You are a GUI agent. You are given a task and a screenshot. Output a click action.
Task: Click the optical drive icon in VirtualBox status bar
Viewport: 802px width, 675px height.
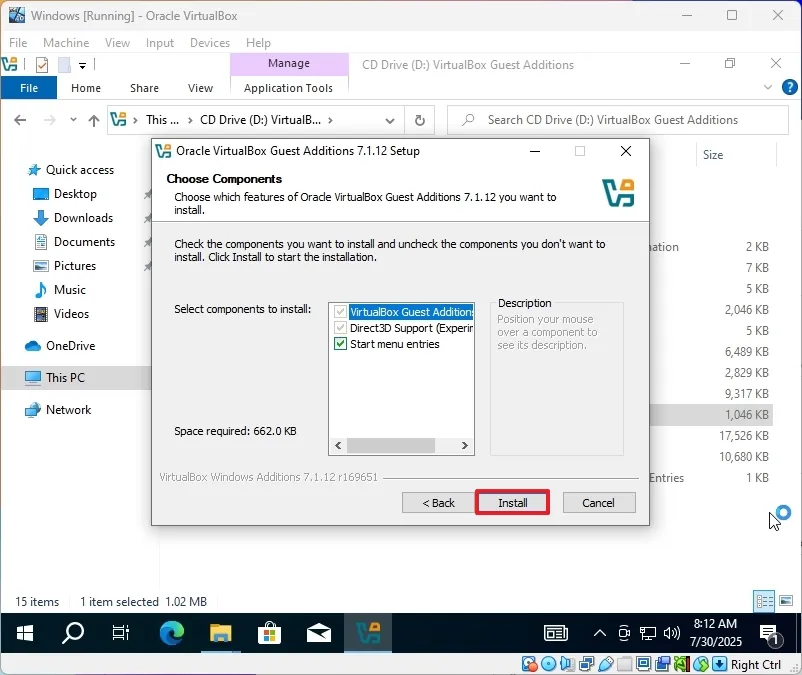[549, 663]
